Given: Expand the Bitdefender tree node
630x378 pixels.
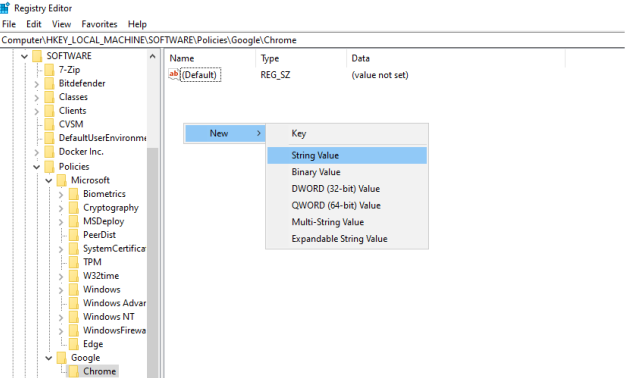Looking at the screenshot, I should [x=37, y=84].
